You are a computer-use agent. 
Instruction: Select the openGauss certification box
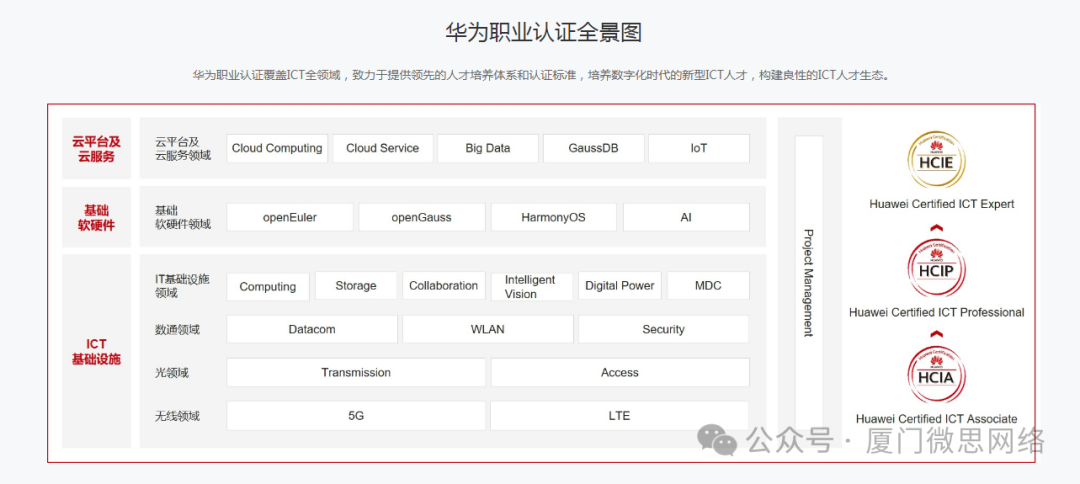coord(422,217)
